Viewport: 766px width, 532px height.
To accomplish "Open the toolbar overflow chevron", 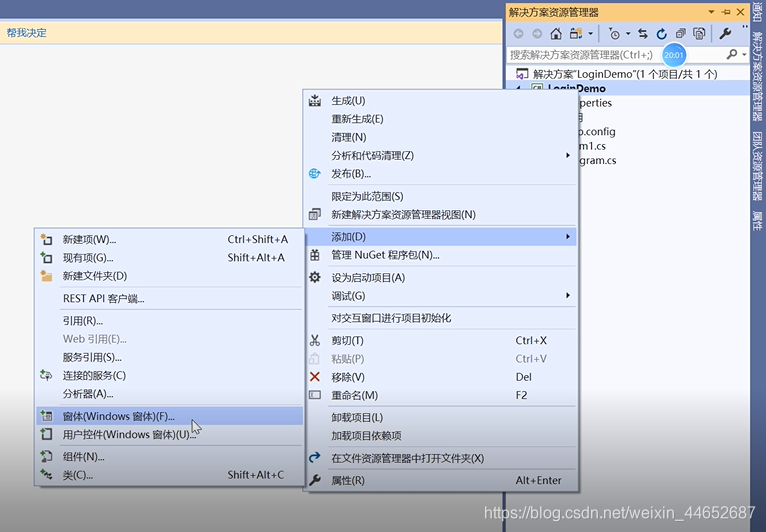I will tap(745, 27).
